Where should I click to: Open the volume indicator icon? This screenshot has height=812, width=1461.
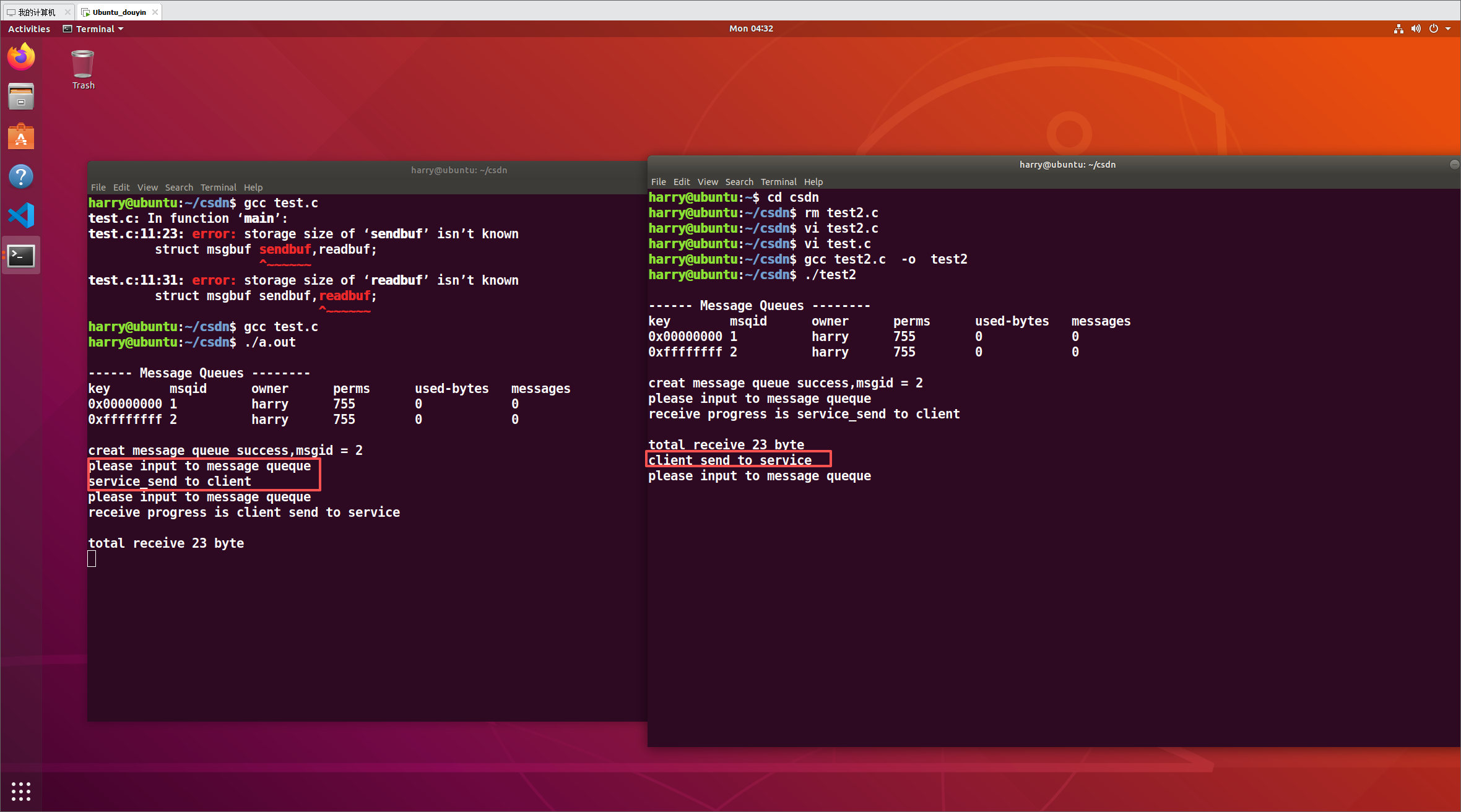click(1416, 28)
